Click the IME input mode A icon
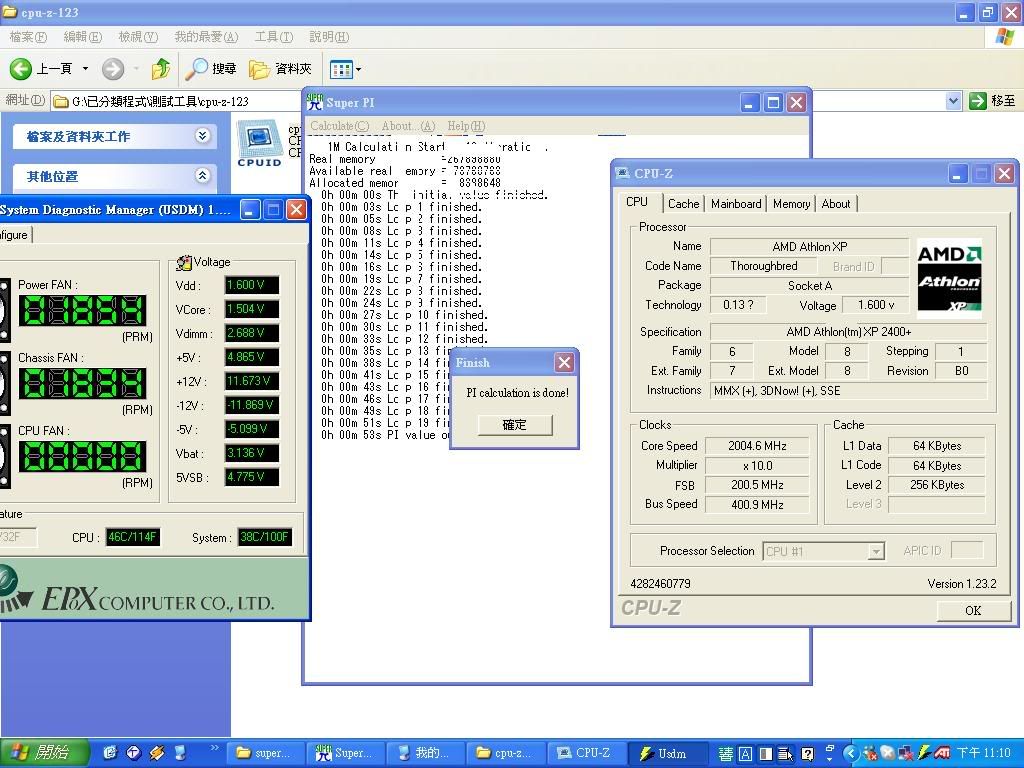 click(745, 754)
